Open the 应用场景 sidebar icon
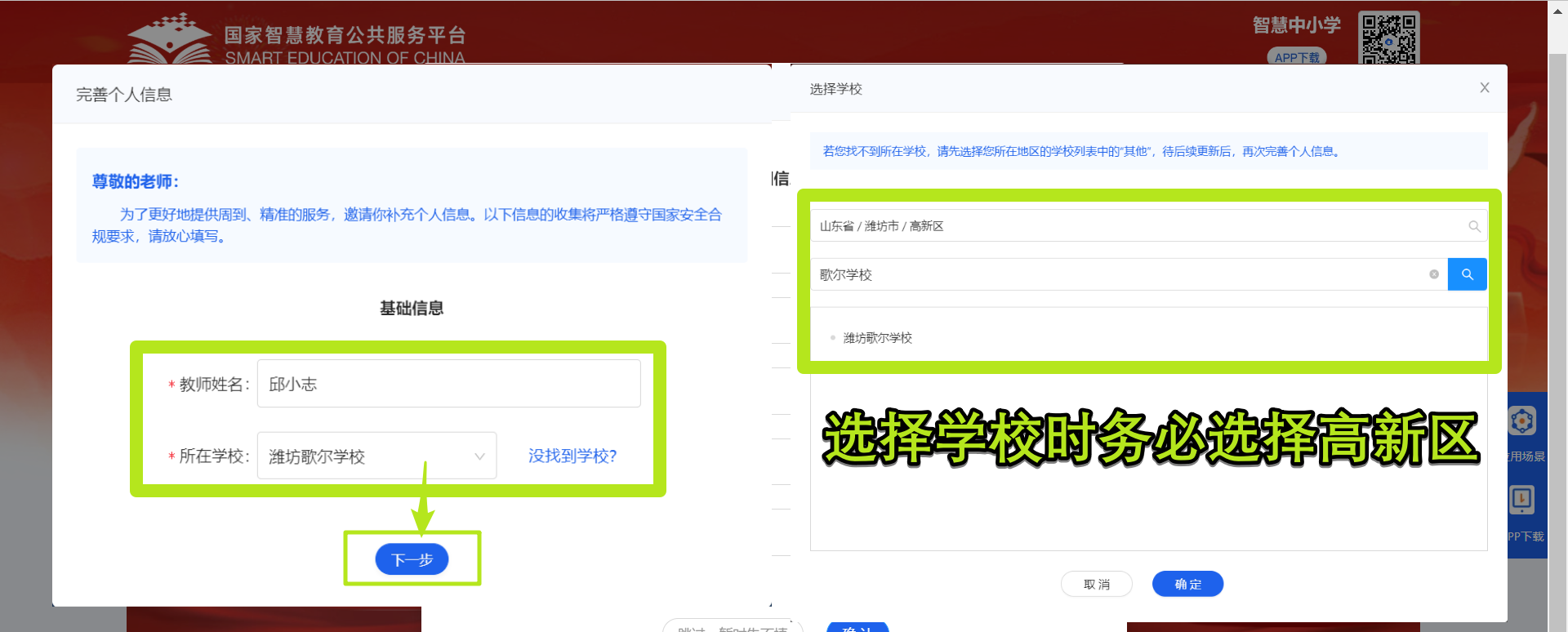This screenshot has width=1568, height=632. point(1522,422)
